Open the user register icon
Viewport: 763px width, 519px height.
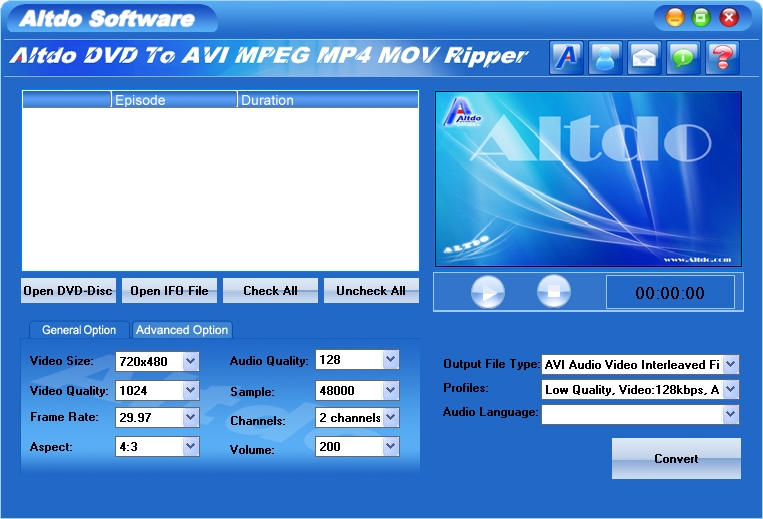(605, 58)
